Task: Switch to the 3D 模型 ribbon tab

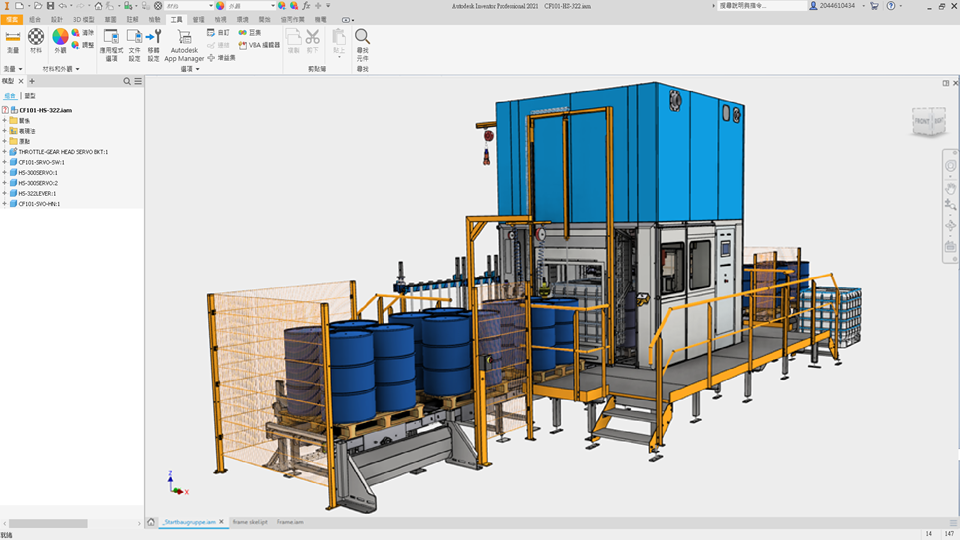Action: 84,19
